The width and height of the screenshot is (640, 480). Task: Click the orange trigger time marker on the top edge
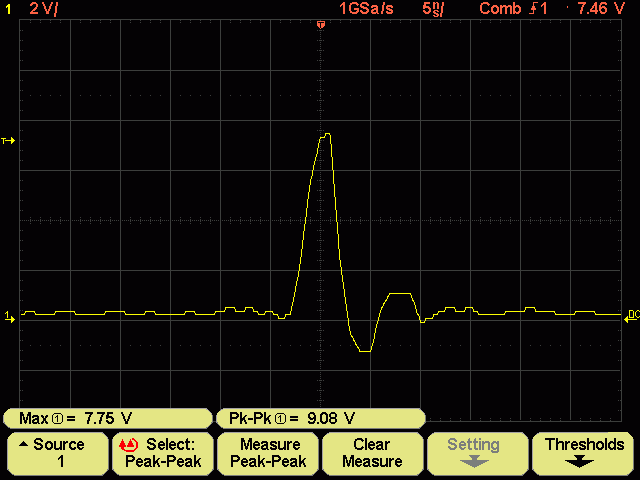tap(321, 25)
